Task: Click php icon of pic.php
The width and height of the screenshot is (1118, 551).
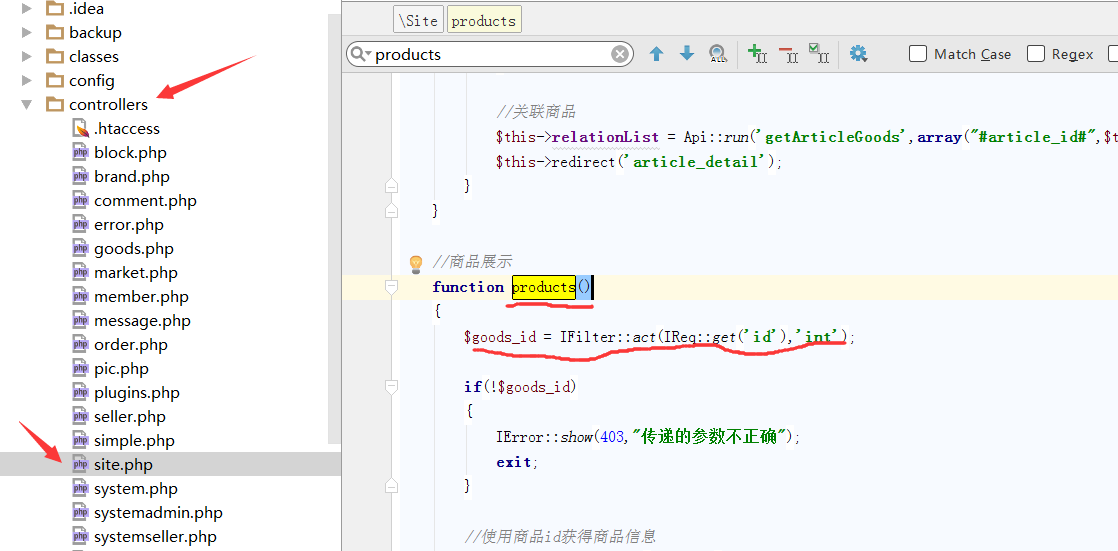Action: [x=81, y=369]
